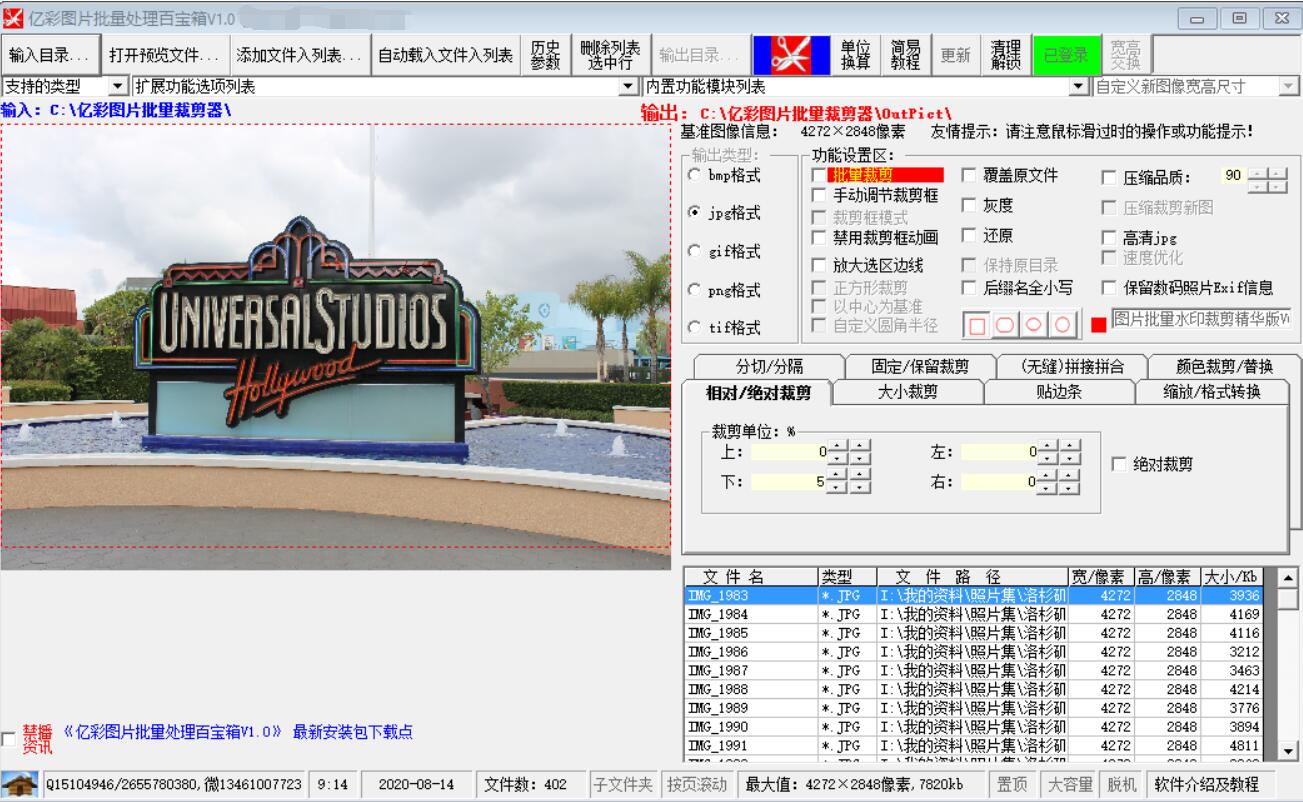Click 添加文件入列表 button
The height and width of the screenshot is (802, 1303).
(x=300, y=55)
